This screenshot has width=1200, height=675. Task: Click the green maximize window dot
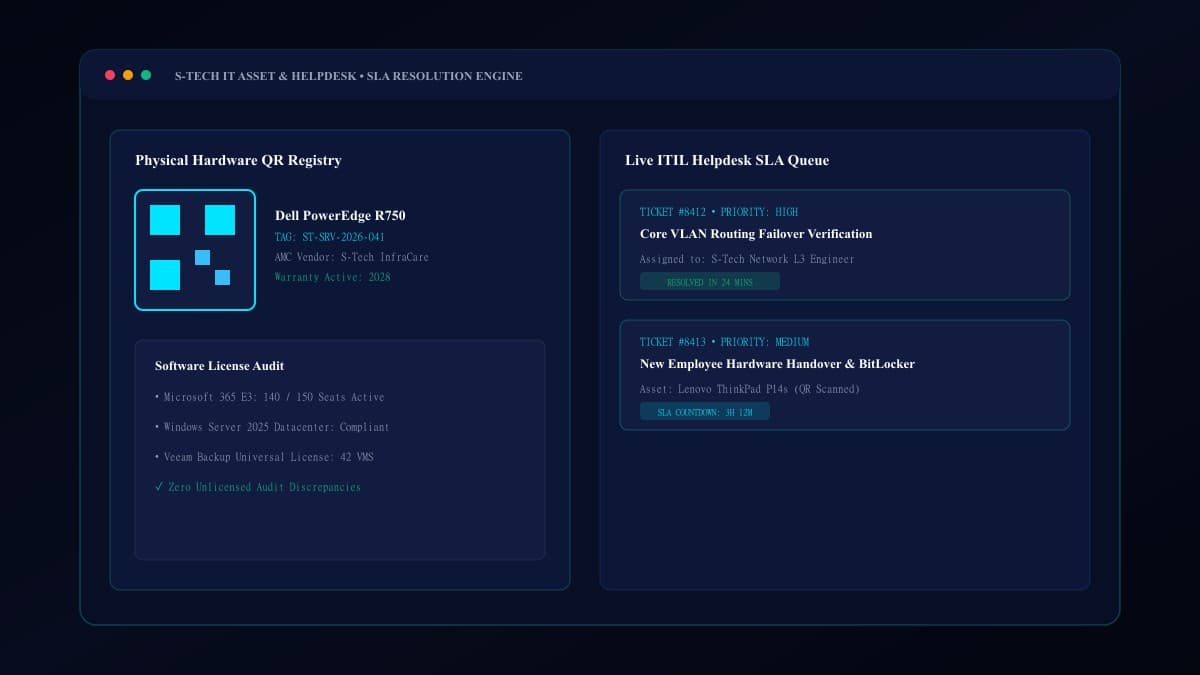[146, 75]
